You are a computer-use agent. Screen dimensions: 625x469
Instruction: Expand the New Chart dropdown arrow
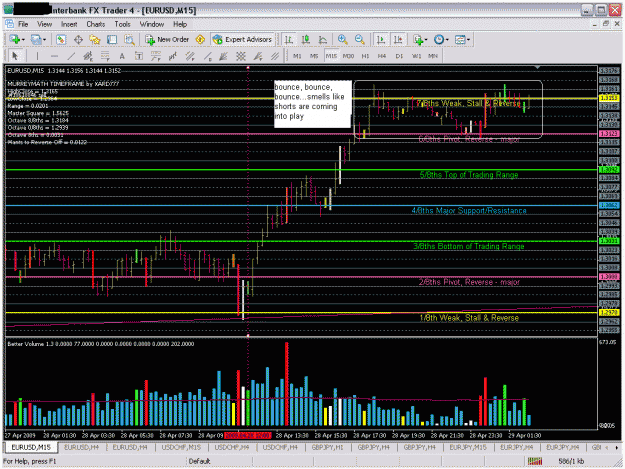point(23,39)
